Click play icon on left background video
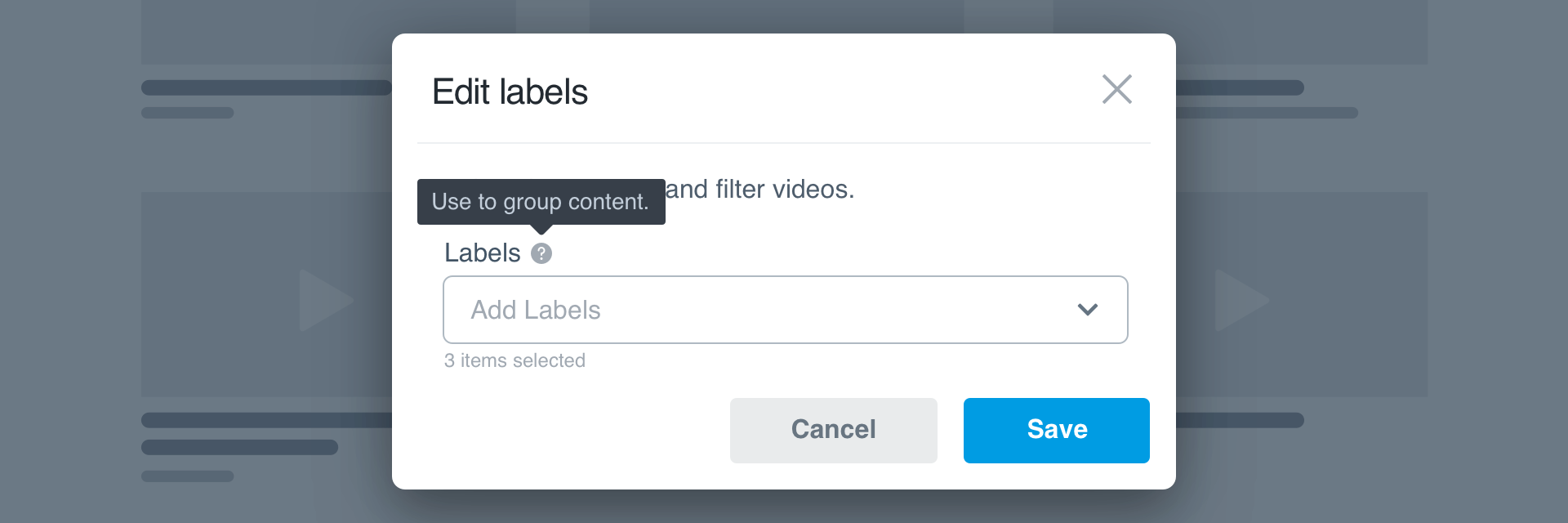1568x523 pixels. pos(324,300)
